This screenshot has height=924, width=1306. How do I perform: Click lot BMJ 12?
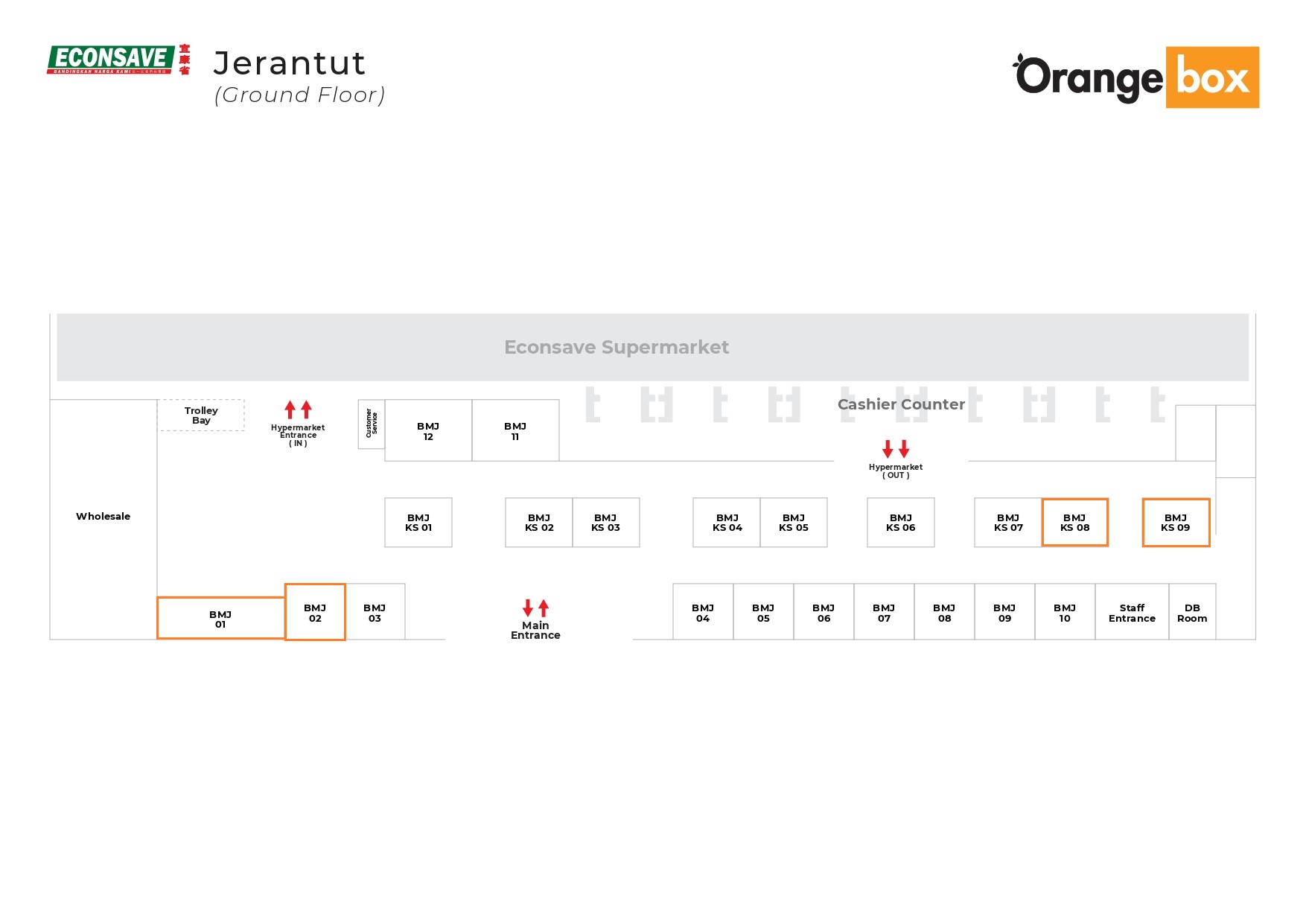pyautogui.click(x=428, y=431)
